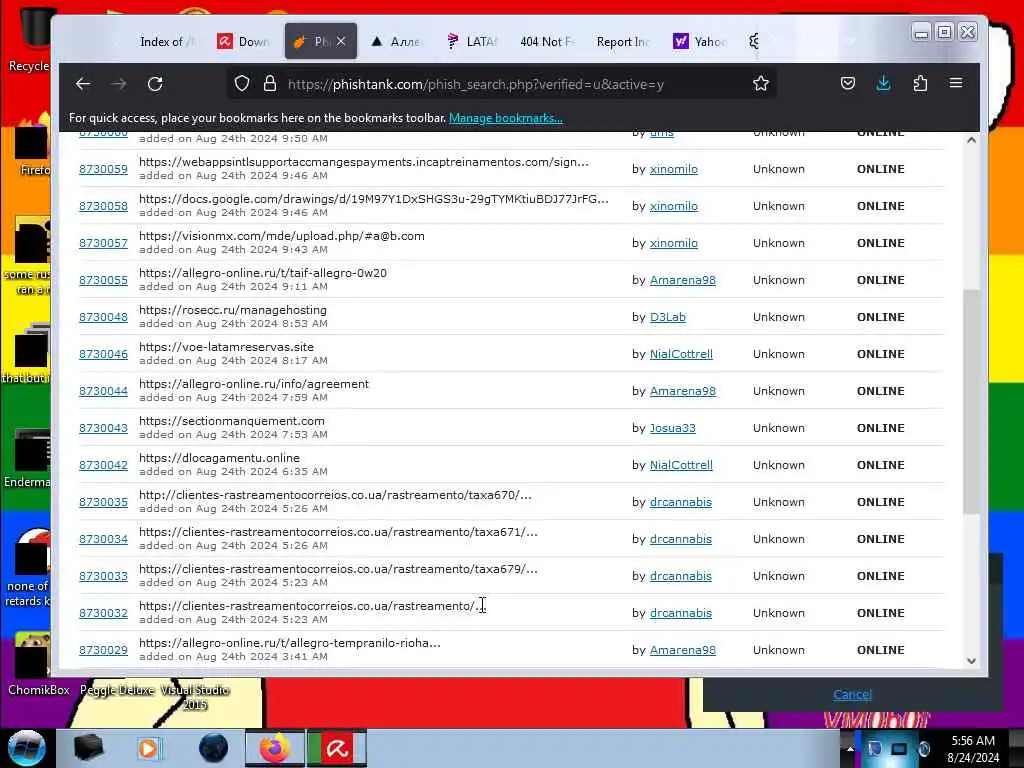Select the https://dlocagamentu.online URL text
Screen dimensions: 1024x768
click(219, 458)
